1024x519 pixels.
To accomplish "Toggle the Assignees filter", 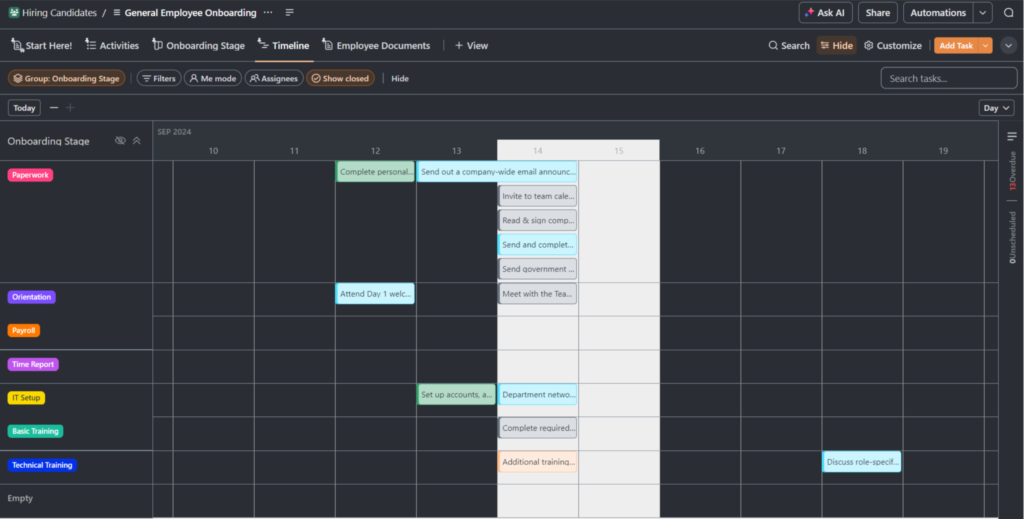I will [x=274, y=78].
